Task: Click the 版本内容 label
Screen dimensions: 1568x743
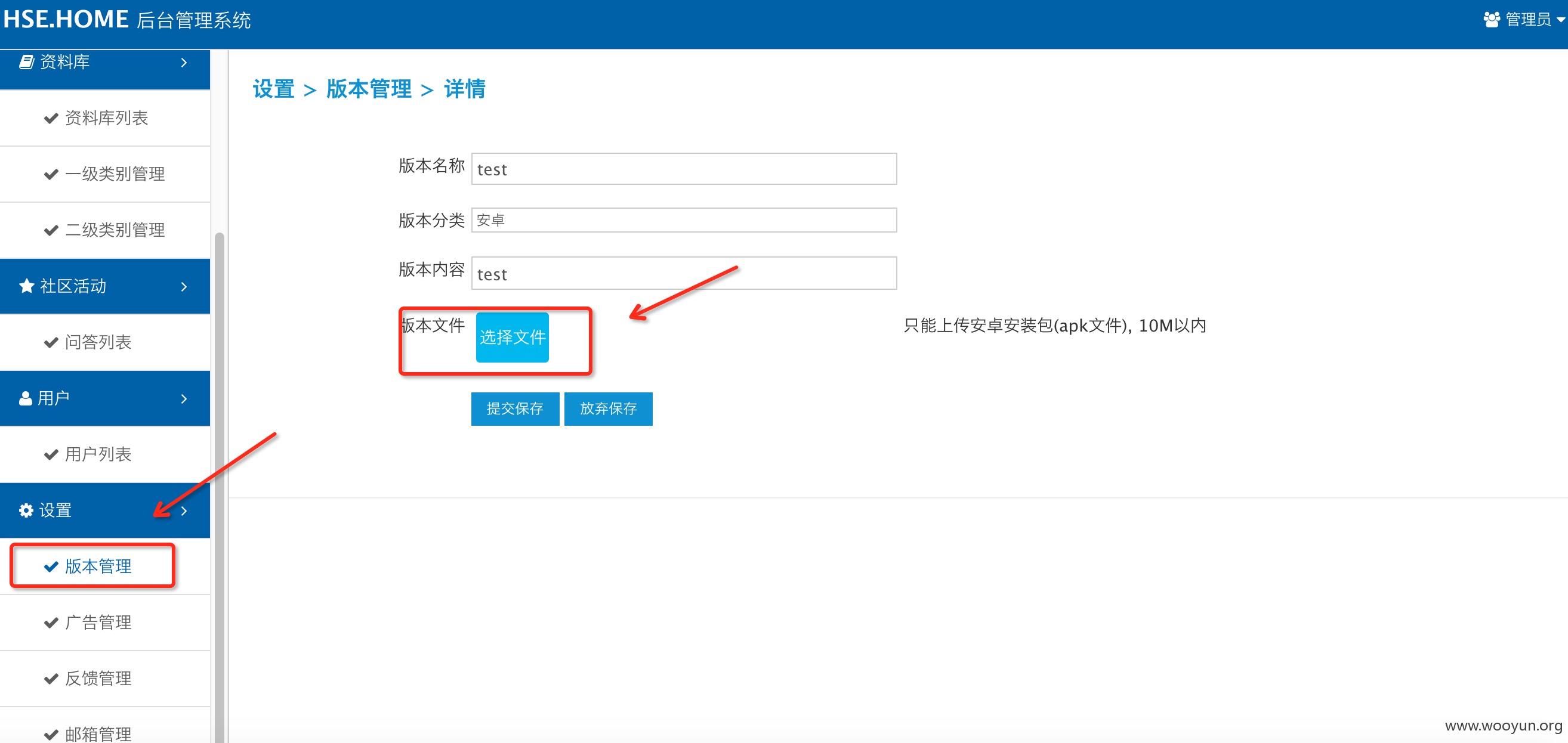Action: click(x=431, y=270)
